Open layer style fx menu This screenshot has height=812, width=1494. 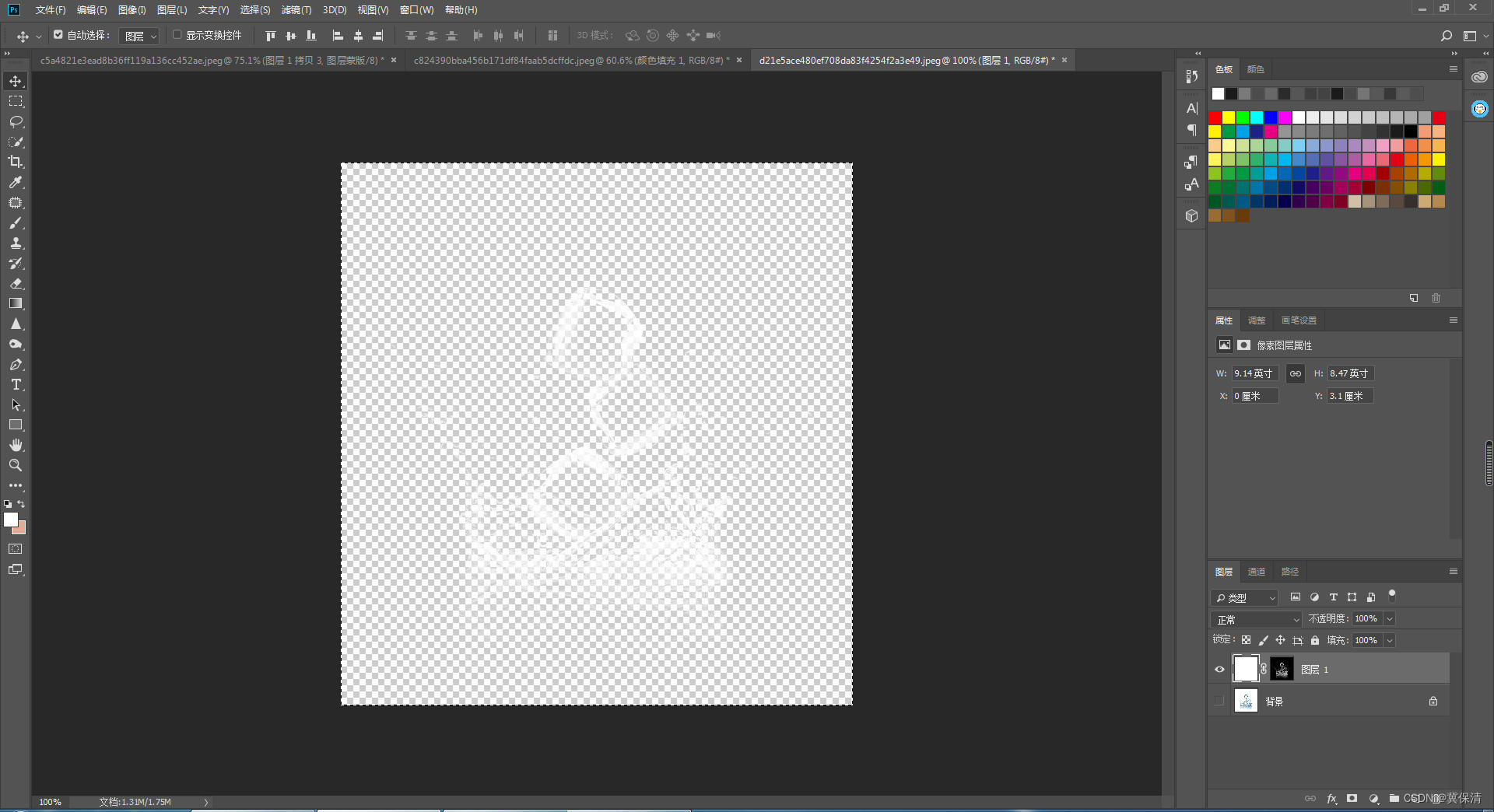(1331, 798)
